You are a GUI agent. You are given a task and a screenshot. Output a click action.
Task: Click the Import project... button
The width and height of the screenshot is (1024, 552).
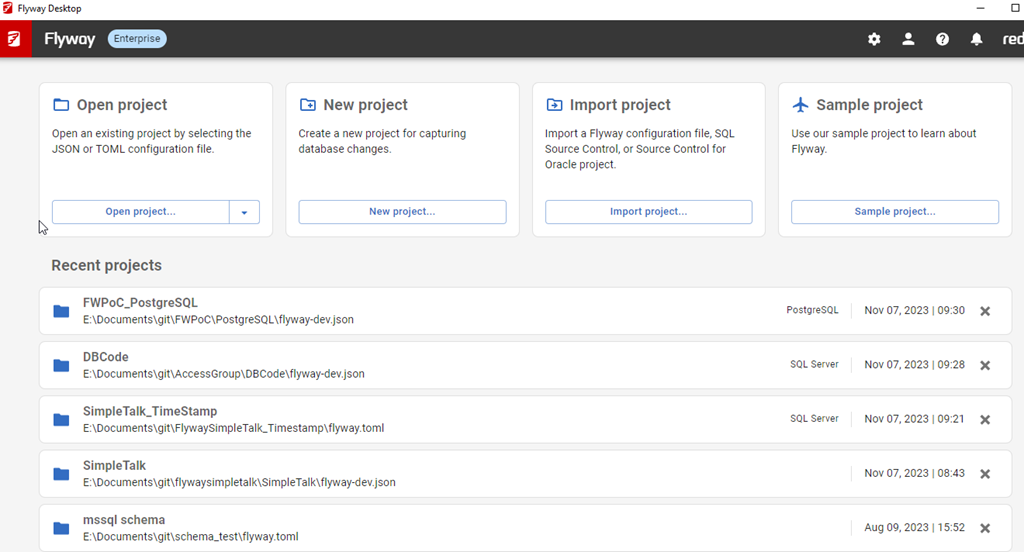(x=648, y=212)
